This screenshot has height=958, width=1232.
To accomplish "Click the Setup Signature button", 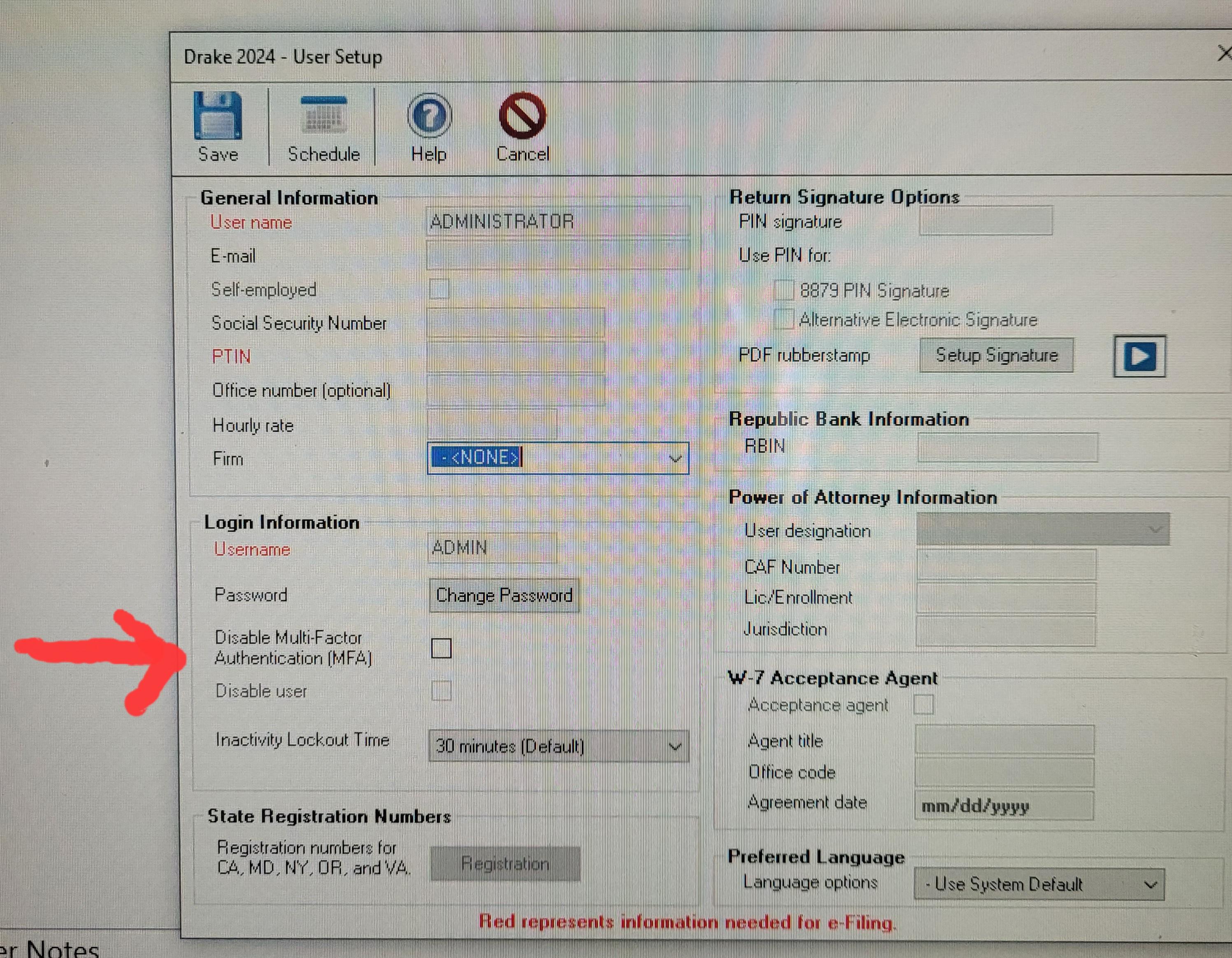I will [x=996, y=356].
